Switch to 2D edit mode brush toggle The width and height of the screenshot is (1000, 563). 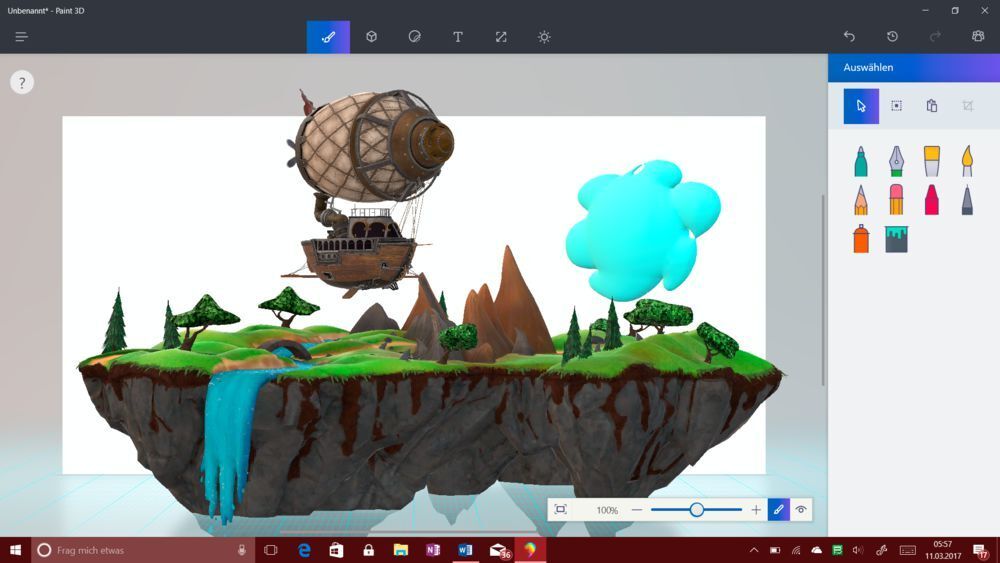coord(779,510)
